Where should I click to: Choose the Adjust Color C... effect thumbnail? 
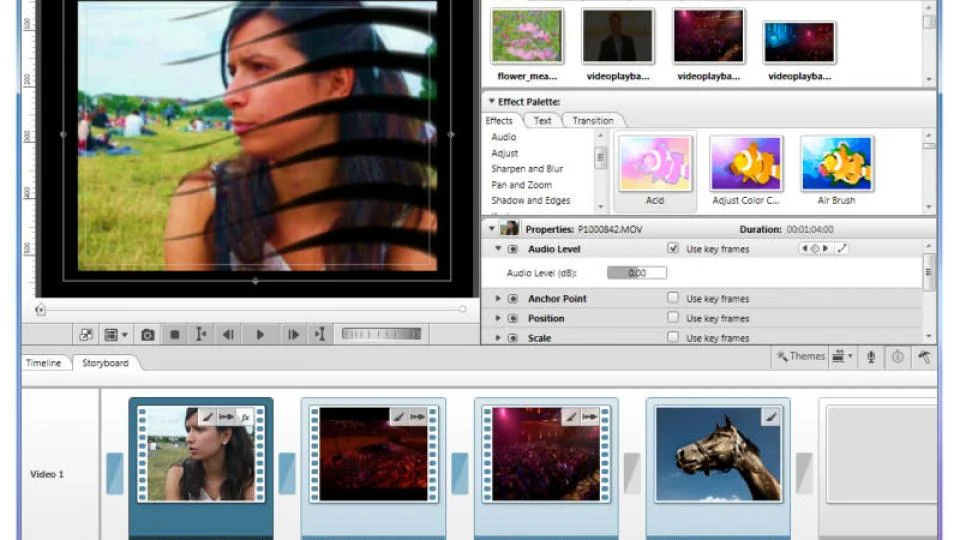coord(746,164)
